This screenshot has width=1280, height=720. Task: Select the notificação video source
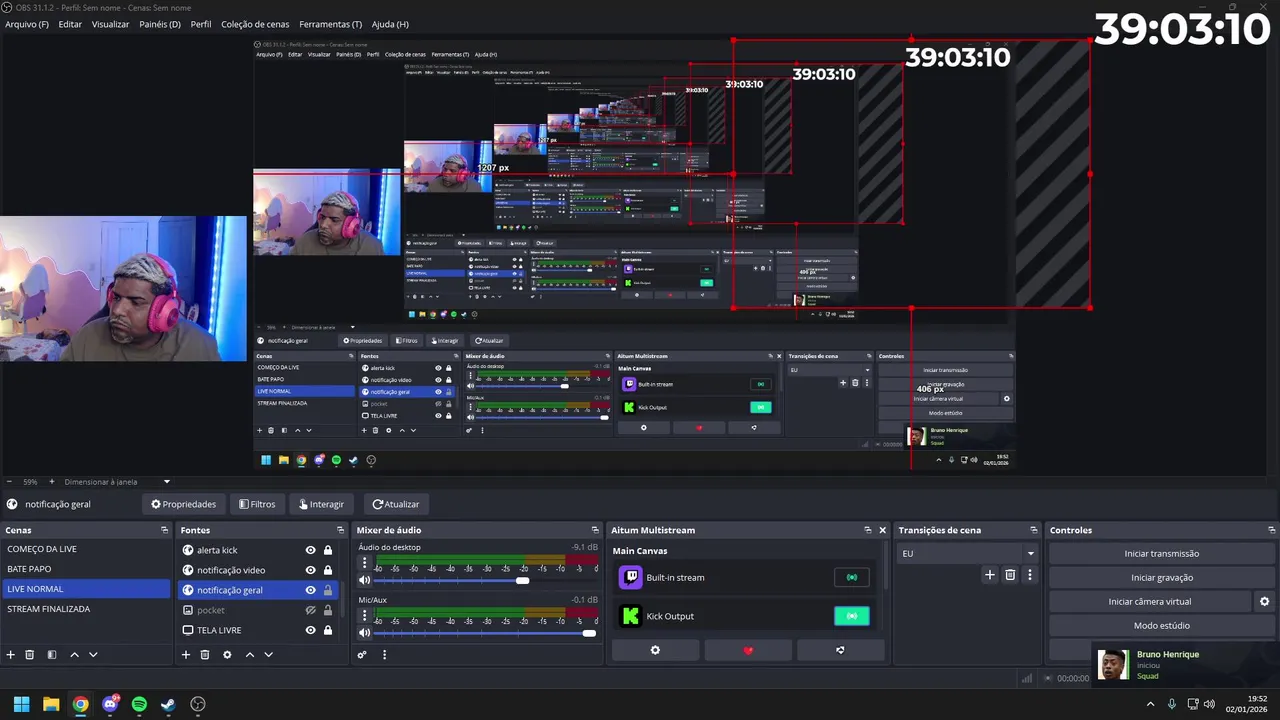pos(231,570)
